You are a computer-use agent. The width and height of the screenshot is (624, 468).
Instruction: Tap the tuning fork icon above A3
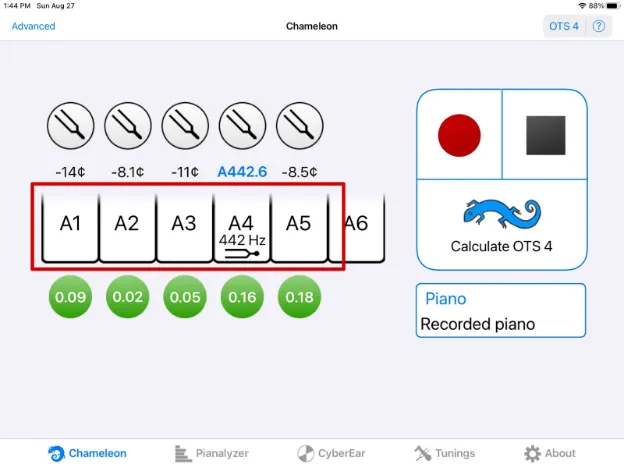[x=185, y=126]
